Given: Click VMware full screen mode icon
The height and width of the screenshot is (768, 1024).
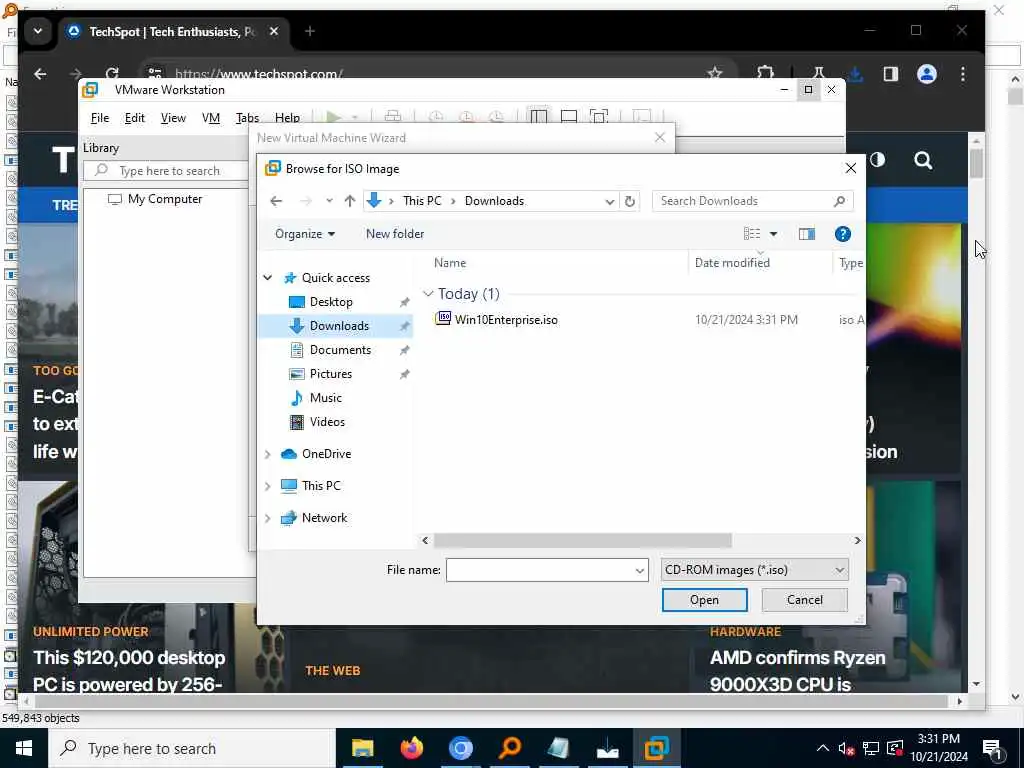Looking at the screenshot, I should pos(598,116).
